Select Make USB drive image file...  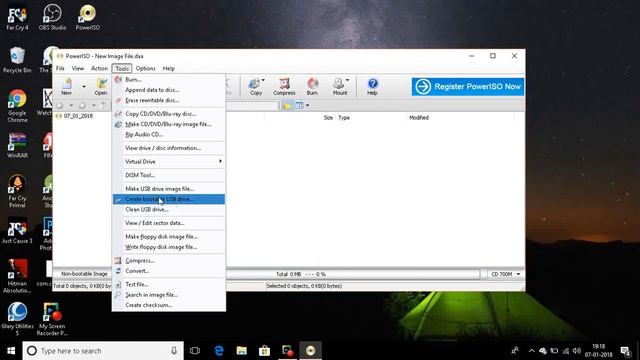pyautogui.click(x=169, y=189)
